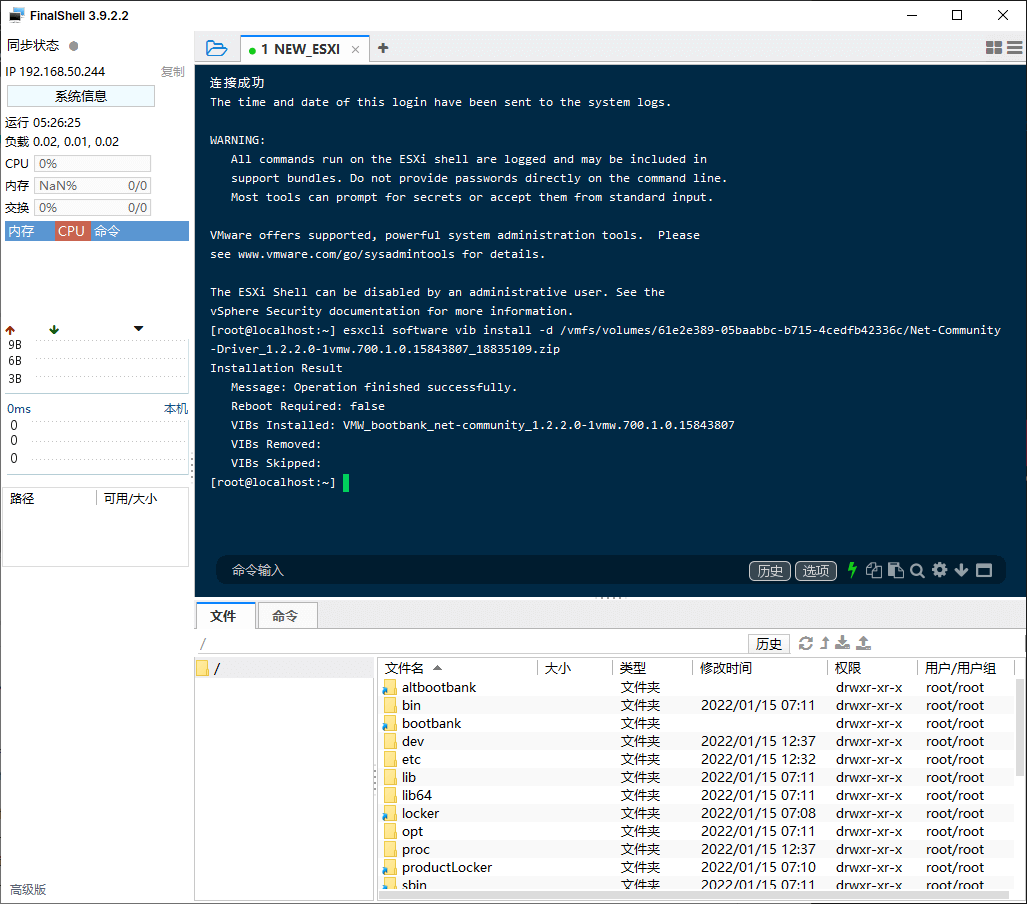This screenshot has width=1027, height=904.
Task: Open the hamburger menu at top right
Action: pyautogui.click(x=1015, y=48)
